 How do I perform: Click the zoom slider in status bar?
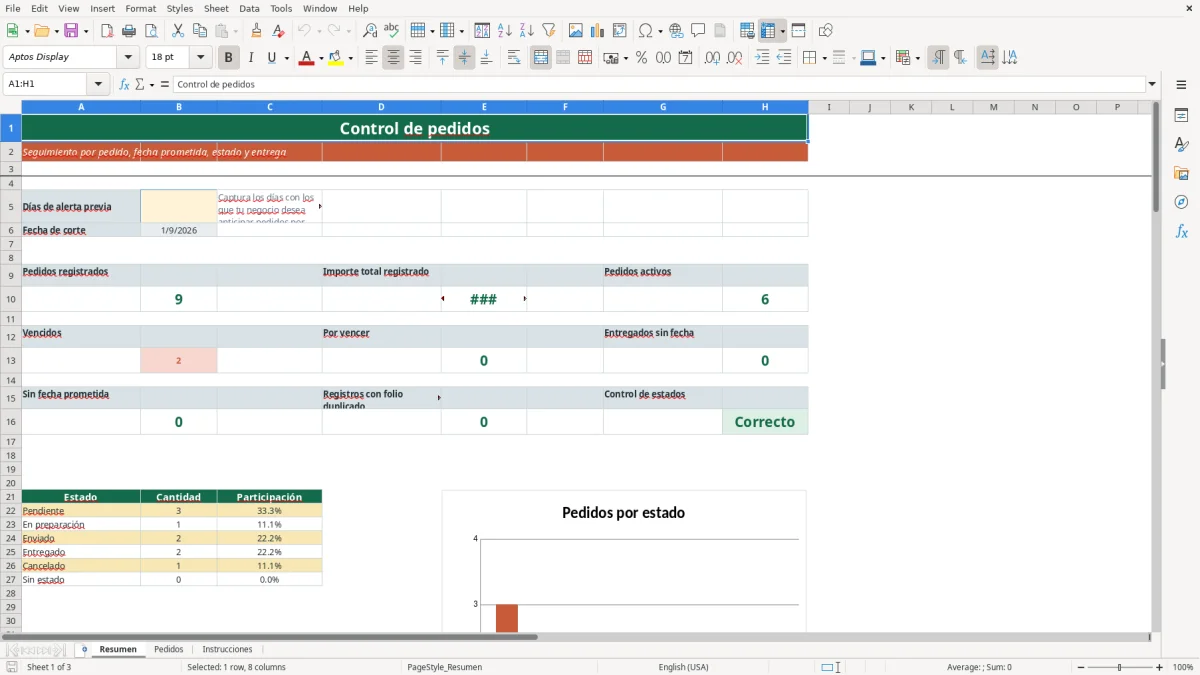tap(1120, 667)
